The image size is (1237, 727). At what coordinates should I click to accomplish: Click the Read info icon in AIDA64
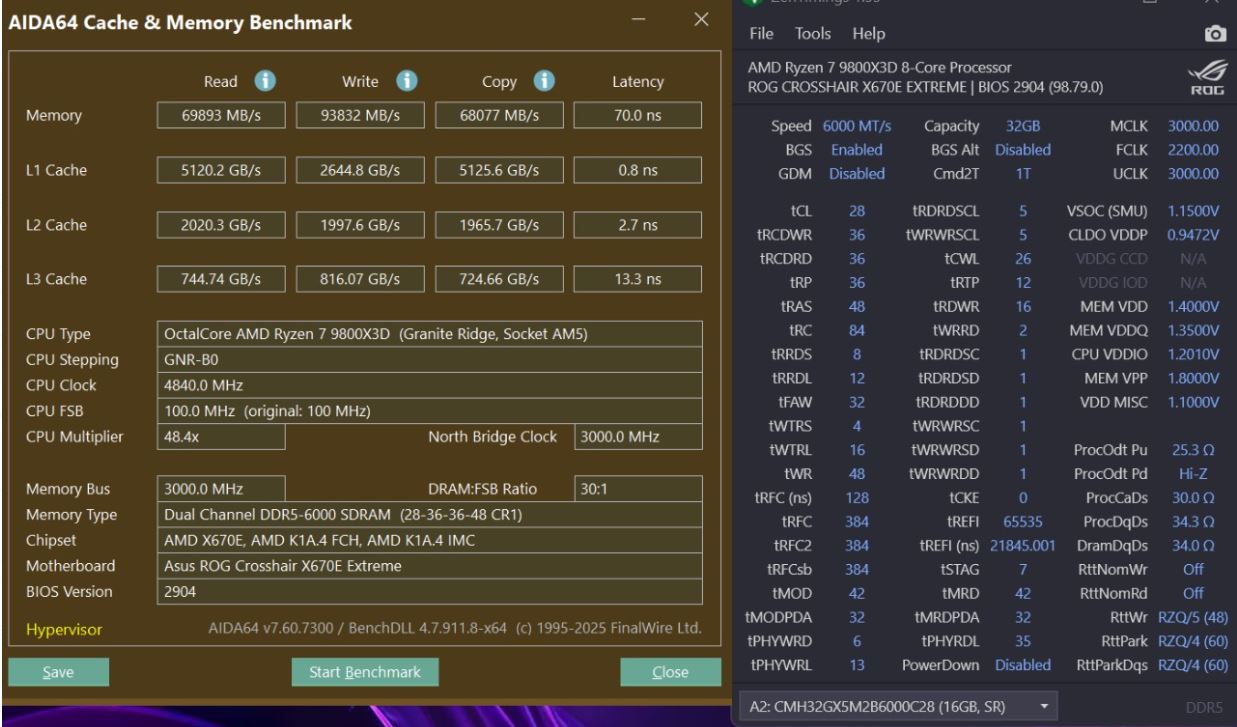(267, 80)
